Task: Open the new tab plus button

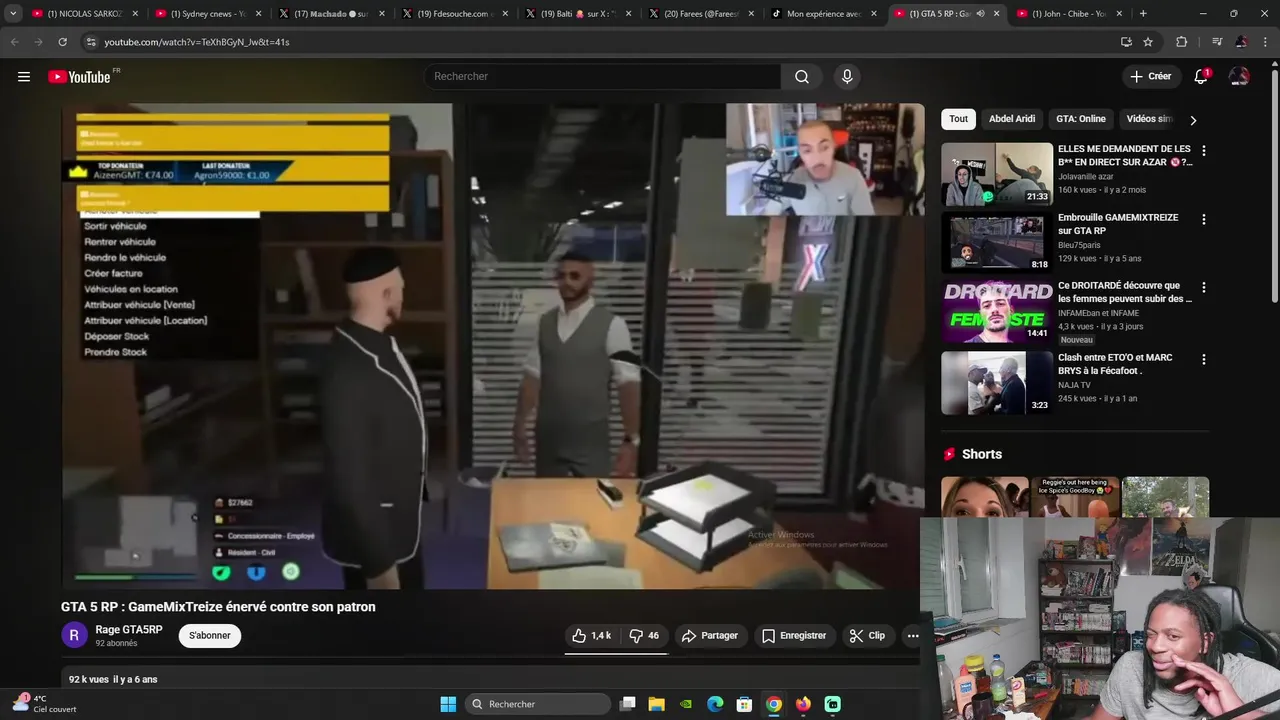Action: [1143, 14]
